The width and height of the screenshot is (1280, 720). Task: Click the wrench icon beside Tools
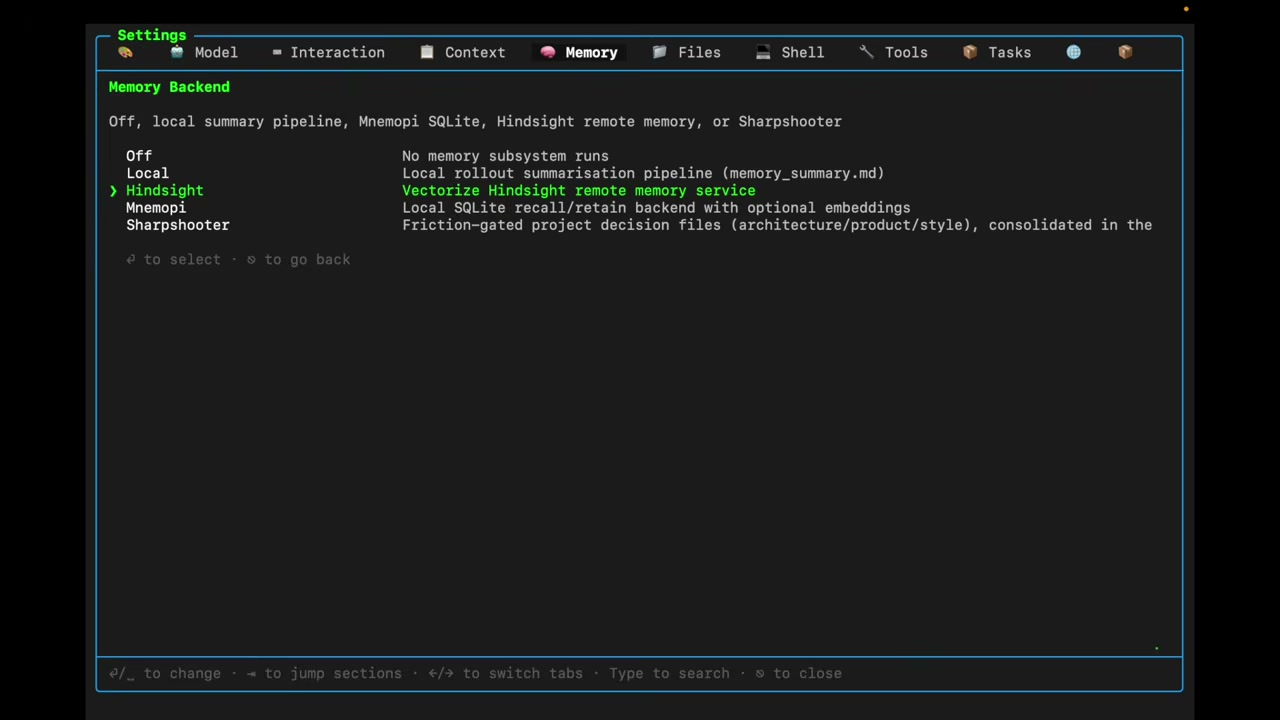866,52
